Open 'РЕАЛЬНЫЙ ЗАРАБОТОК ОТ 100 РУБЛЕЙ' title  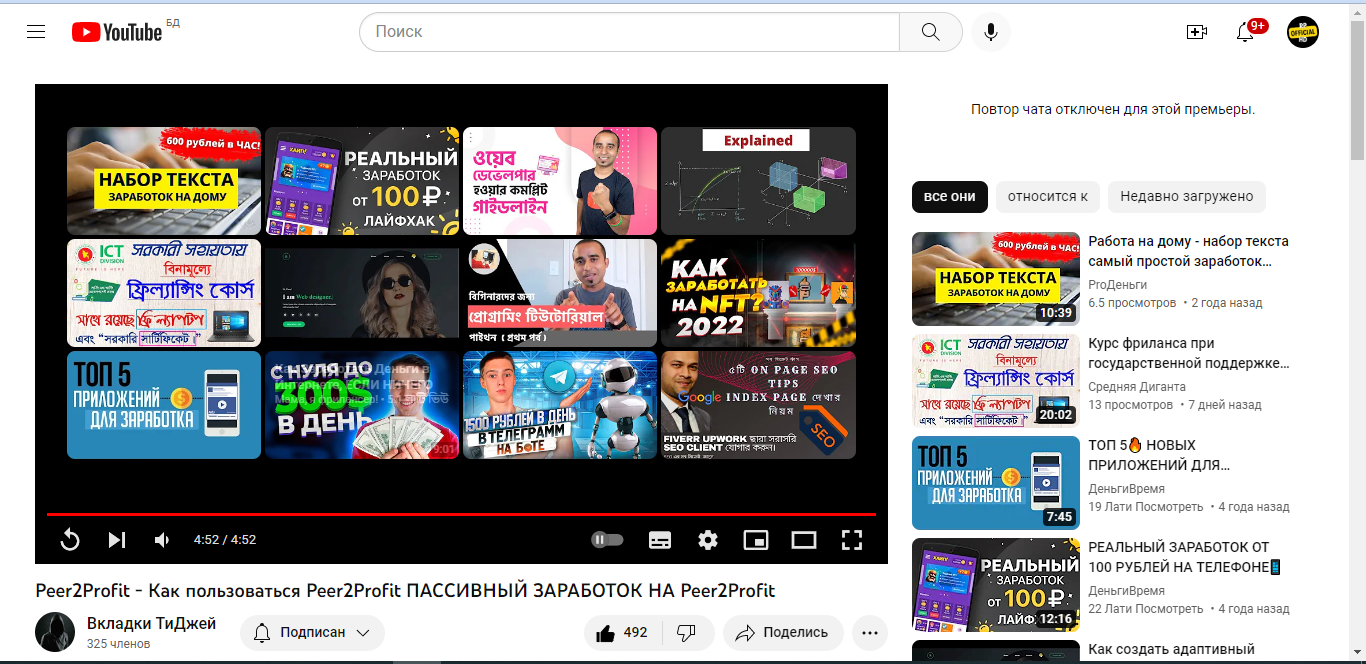[1186, 557]
